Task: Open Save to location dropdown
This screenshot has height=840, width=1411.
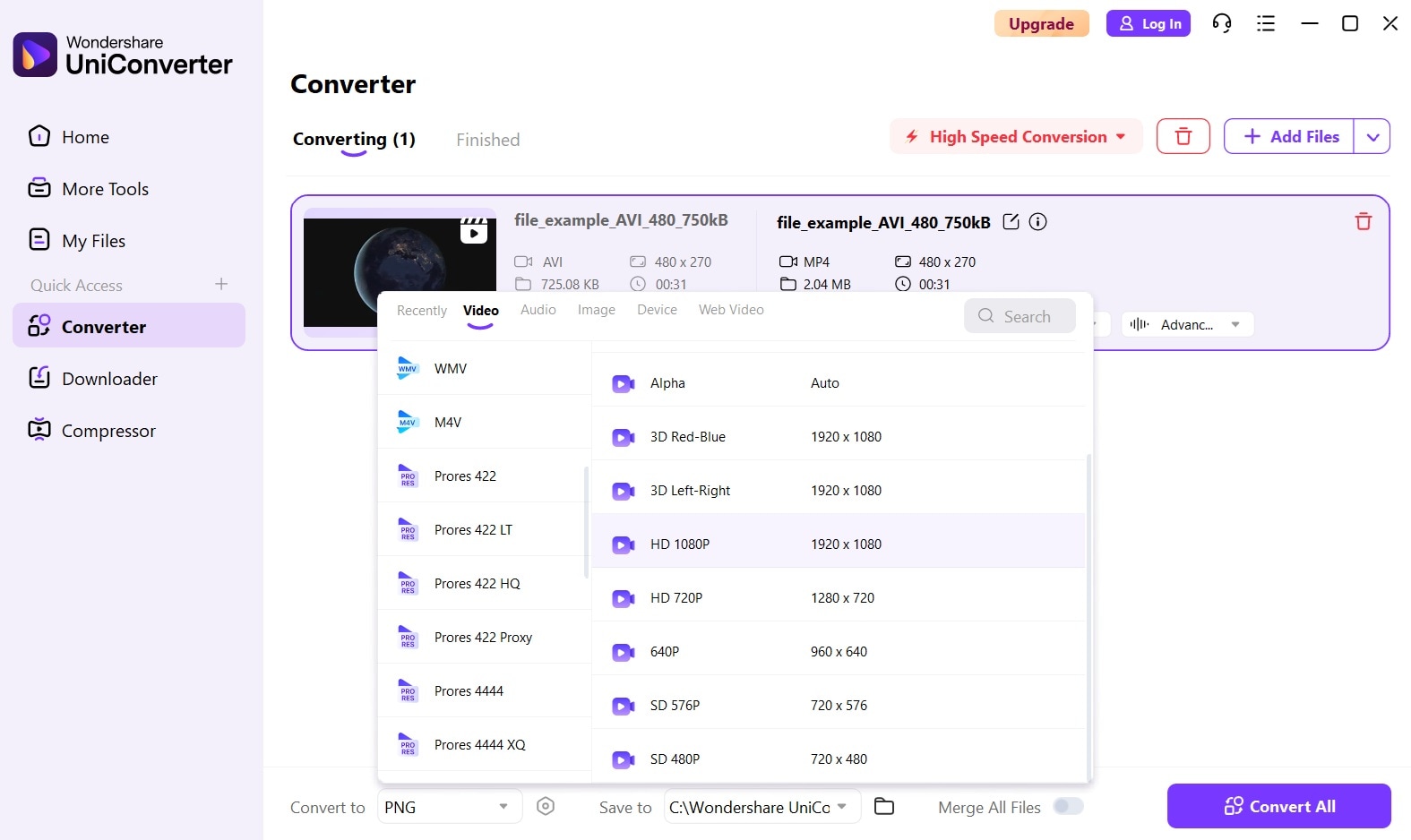Action: point(762,807)
